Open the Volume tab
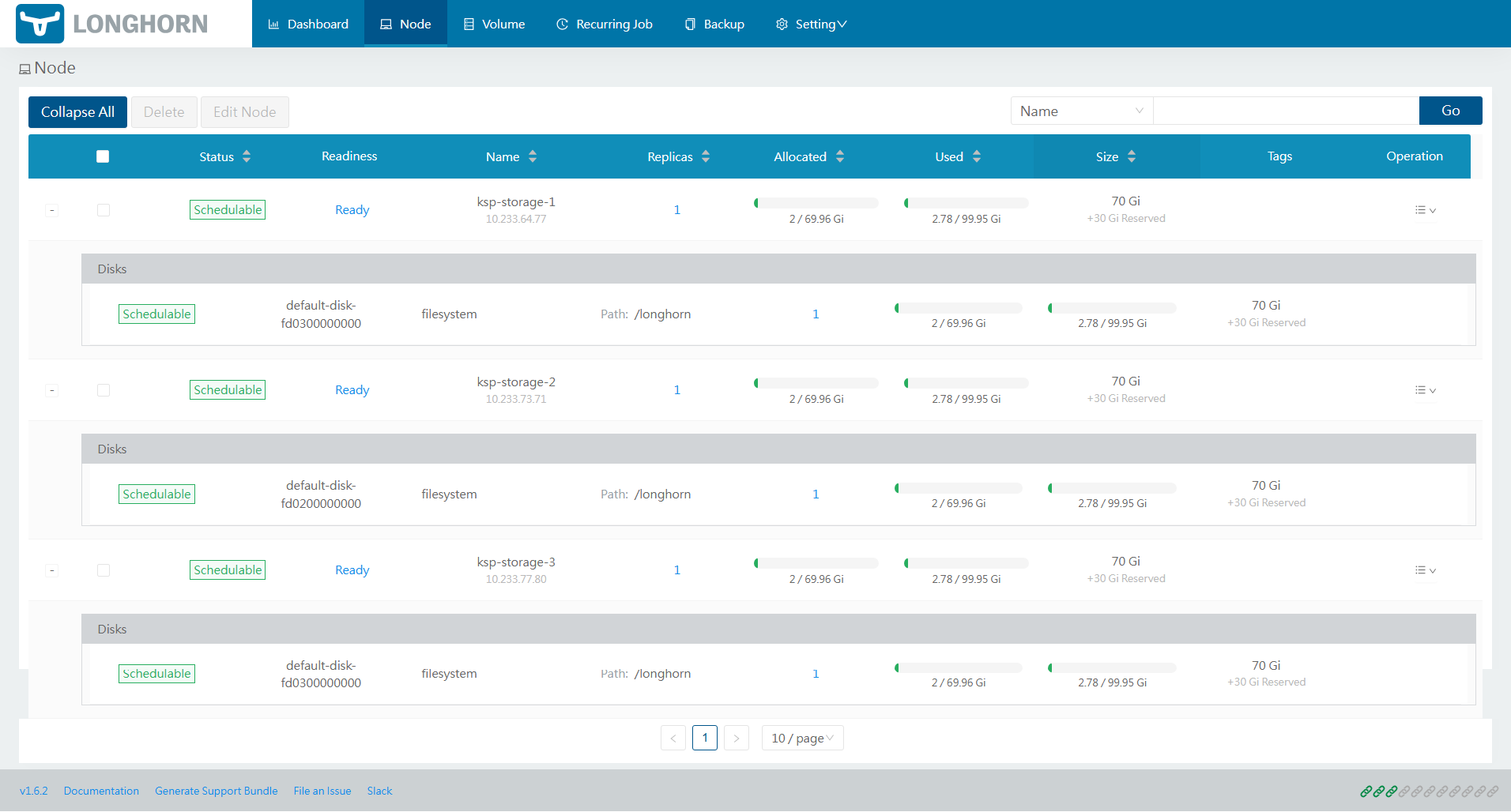 click(x=494, y=24)
